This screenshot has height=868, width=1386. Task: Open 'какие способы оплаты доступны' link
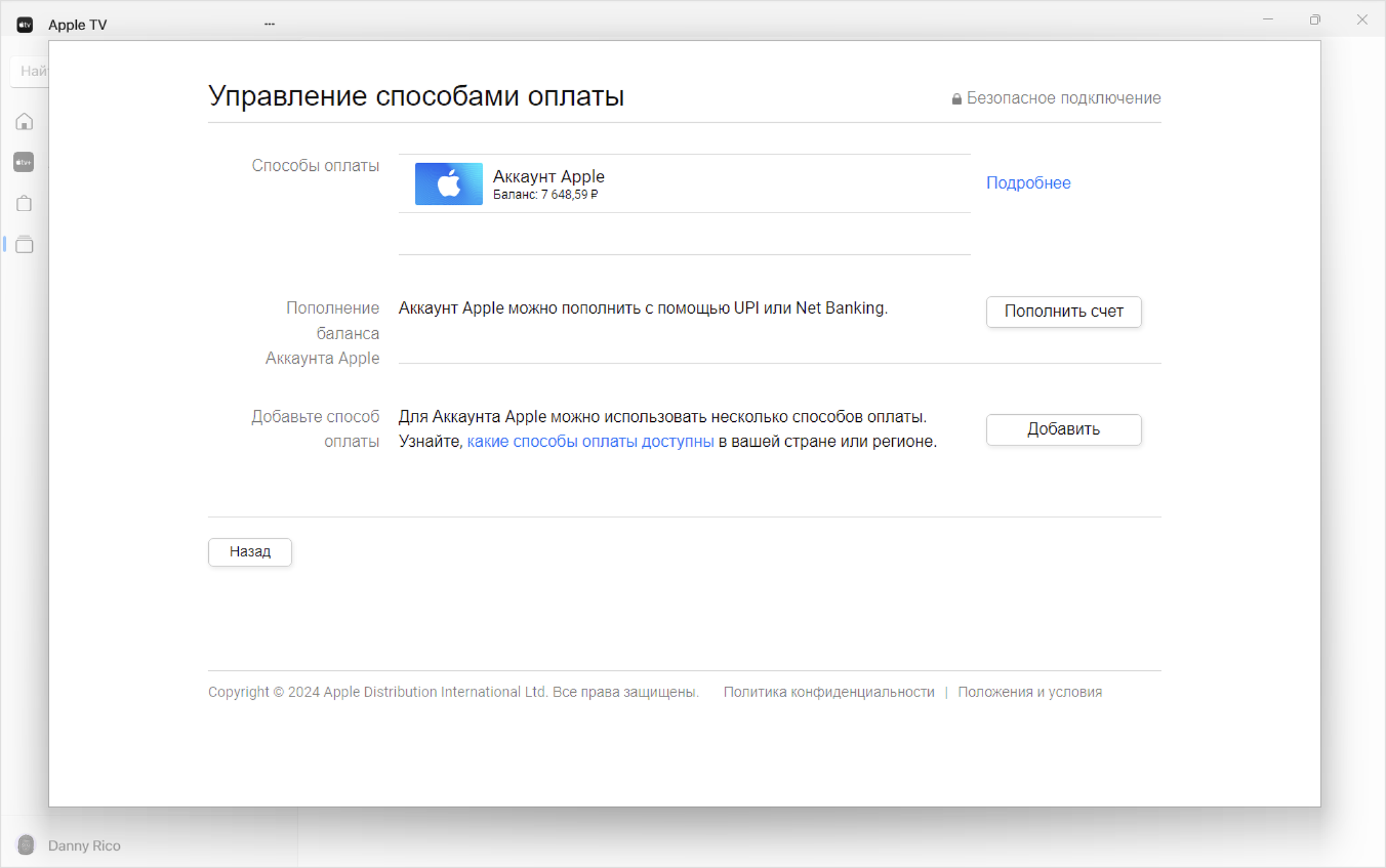(x=591, y=440)
